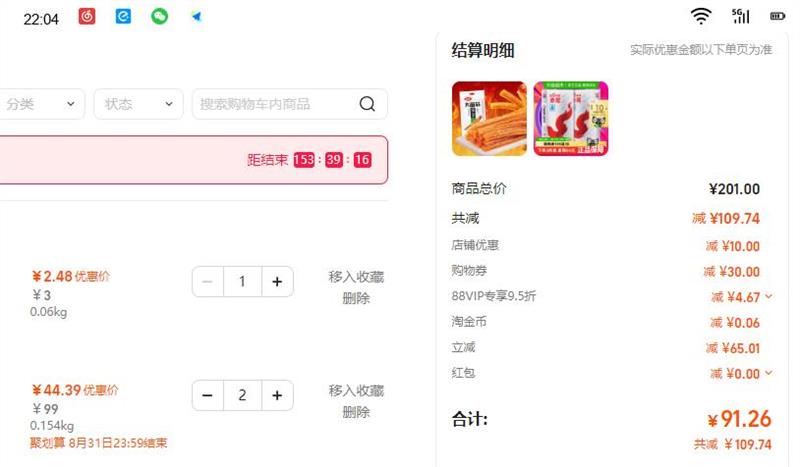Tap the 5G signal strength icon
This screenshot has width=800, height=467.
(740, 16)
